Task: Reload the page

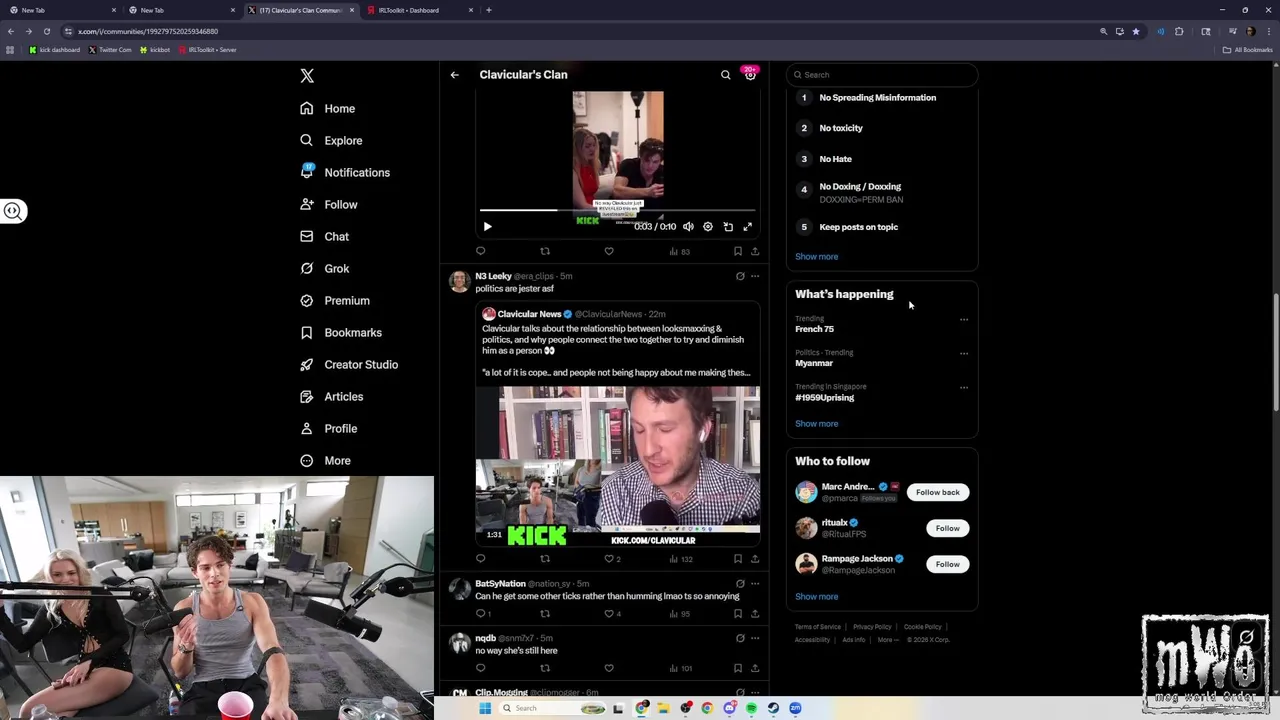Action: click(x=46, y=31)
